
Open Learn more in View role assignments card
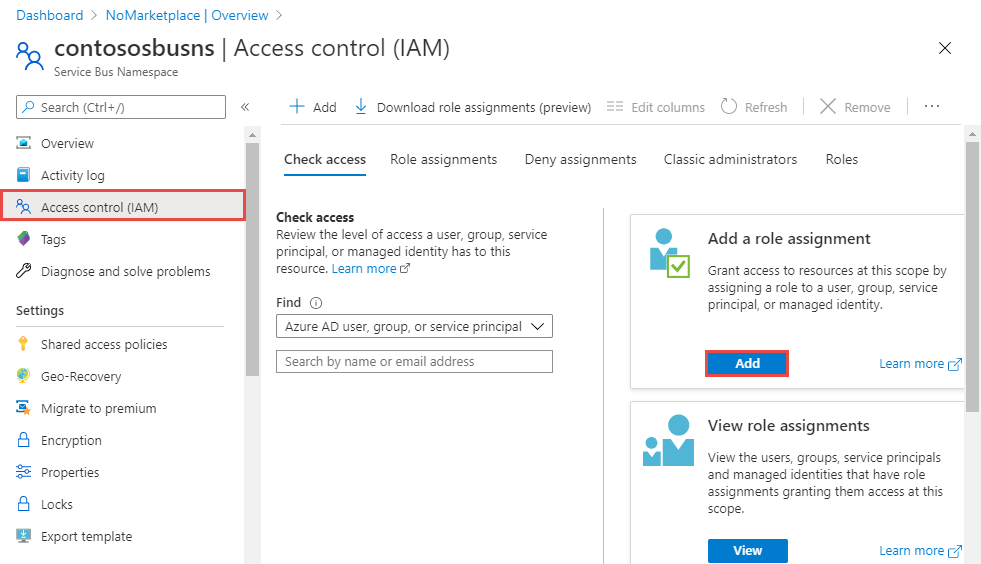coord(912,551)
